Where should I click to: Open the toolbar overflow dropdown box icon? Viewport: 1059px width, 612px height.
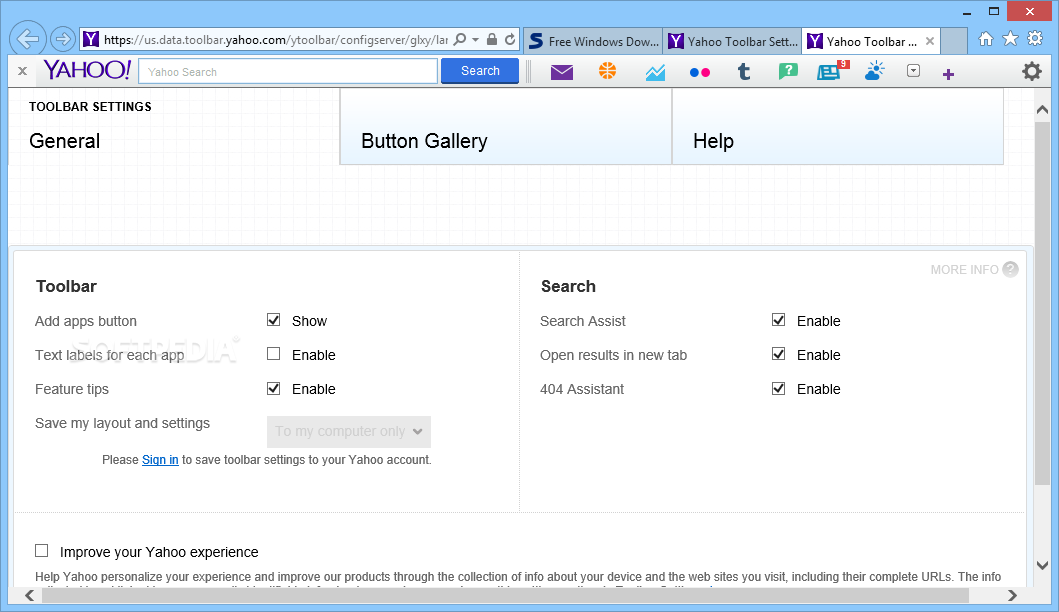point(913,71)
